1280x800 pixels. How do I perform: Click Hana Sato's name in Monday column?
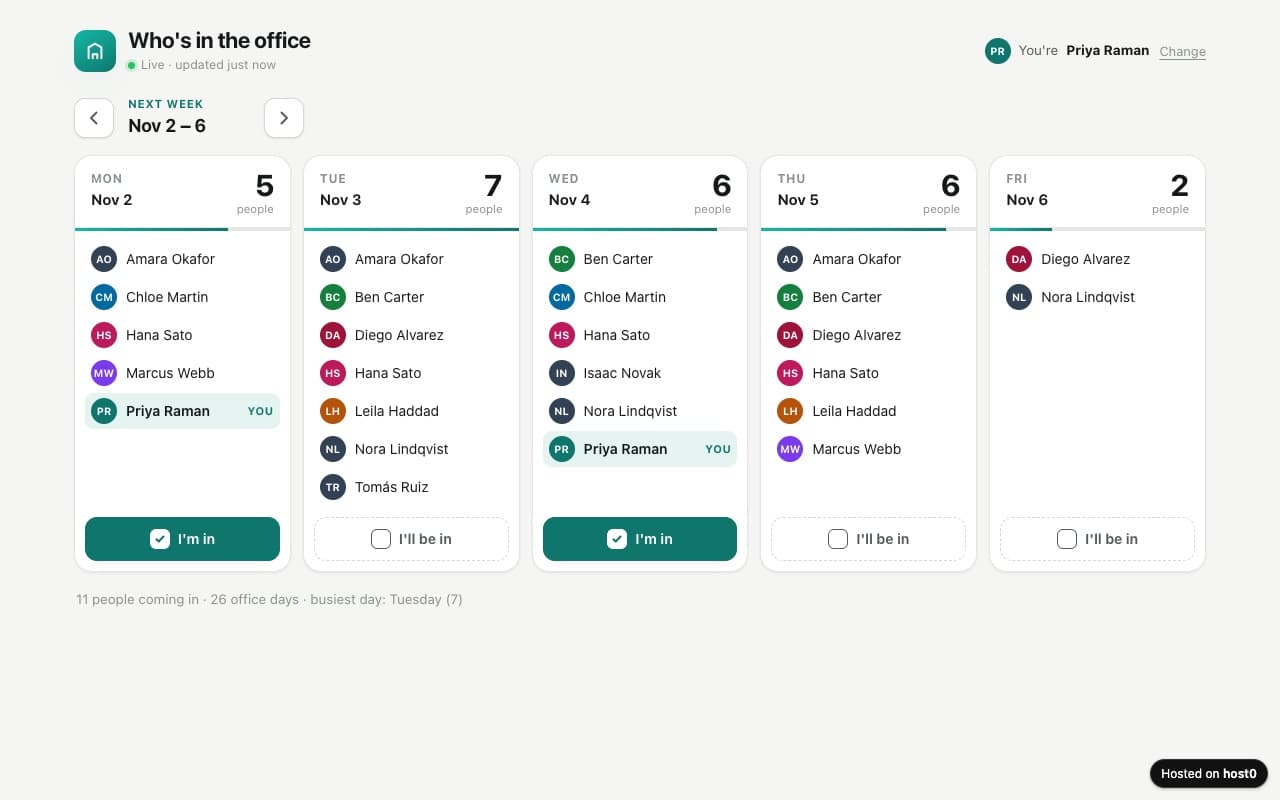(x=159, y=335)
